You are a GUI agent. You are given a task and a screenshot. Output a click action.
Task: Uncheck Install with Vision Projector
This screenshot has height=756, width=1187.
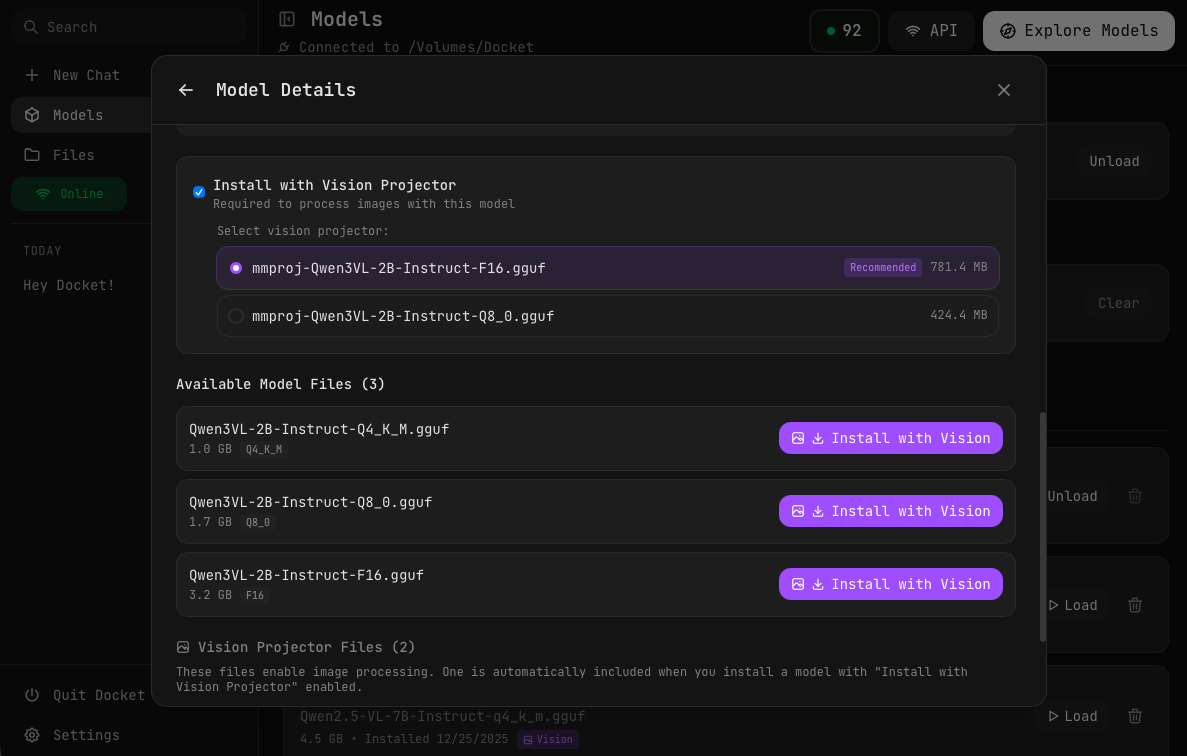coord(199,192)
